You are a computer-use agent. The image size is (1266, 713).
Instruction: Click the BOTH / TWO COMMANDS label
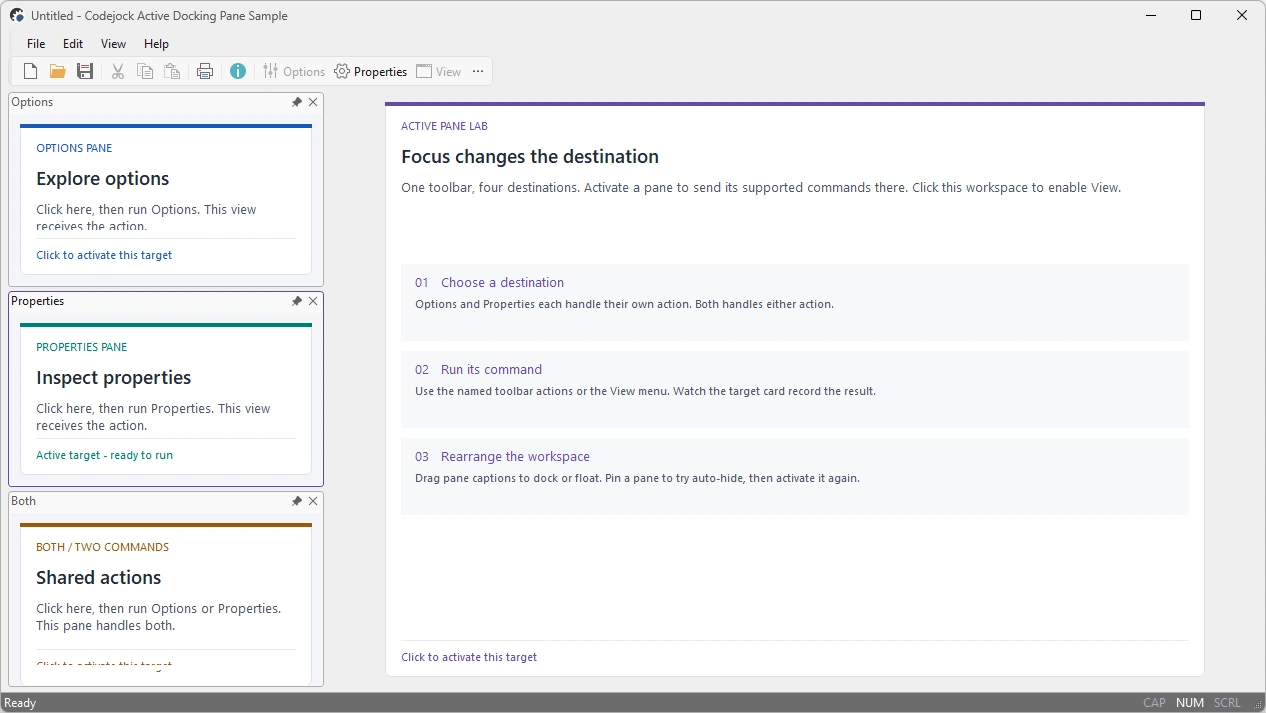click(103, 547)
